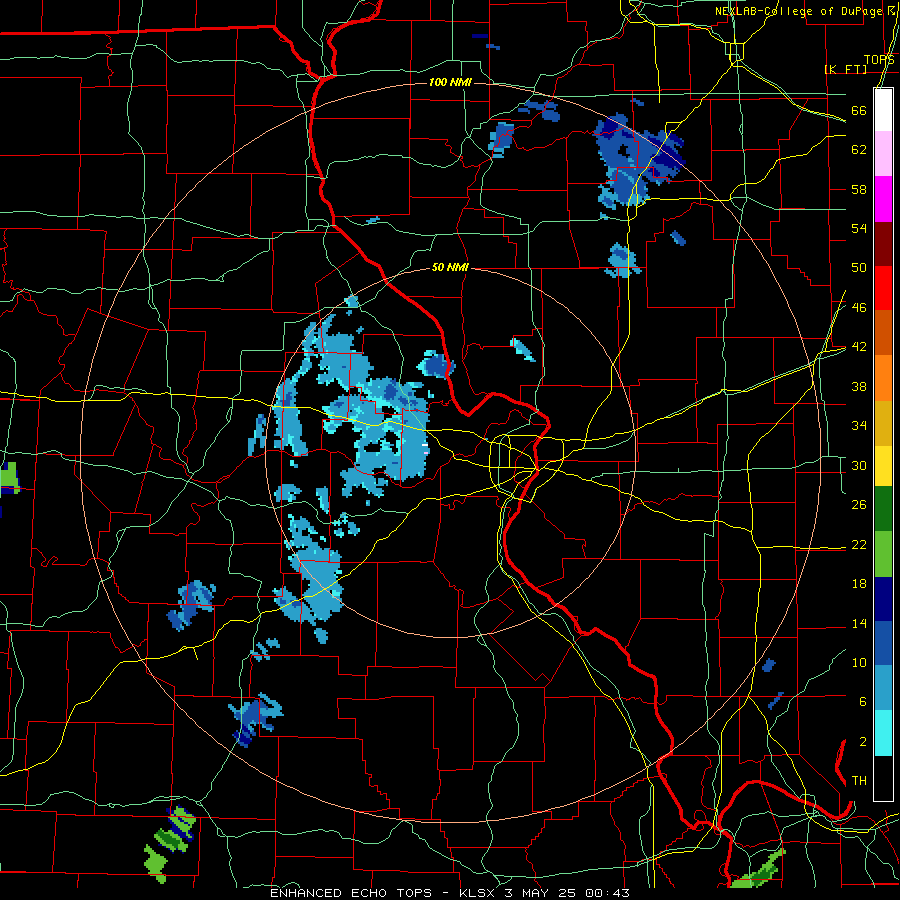Select legend value 22
Viewport: 900px width, 900px height.
(x=859, y=544)
